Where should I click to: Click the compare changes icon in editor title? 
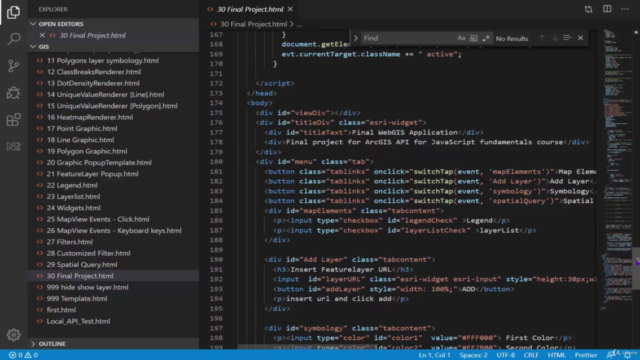click(588, 9)
